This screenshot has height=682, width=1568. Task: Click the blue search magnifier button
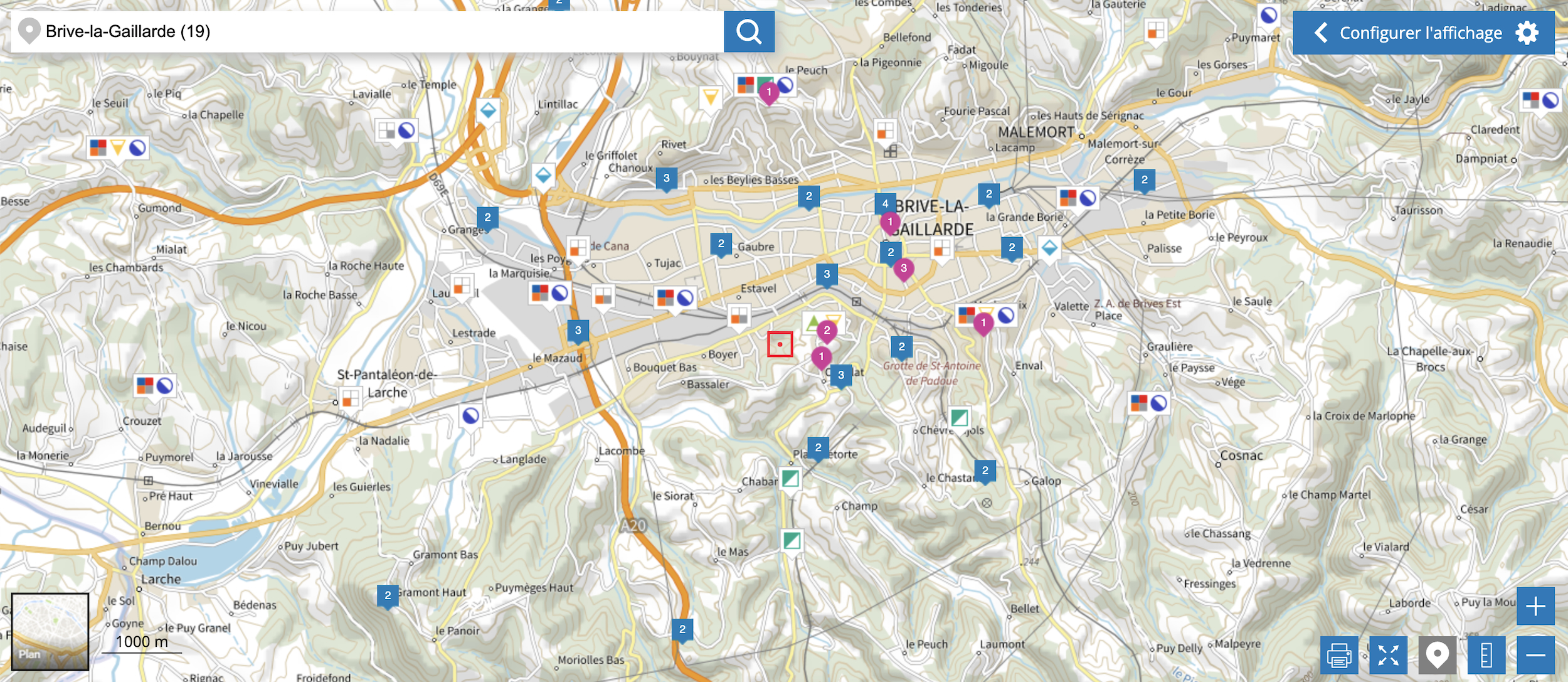click(749, 31)
